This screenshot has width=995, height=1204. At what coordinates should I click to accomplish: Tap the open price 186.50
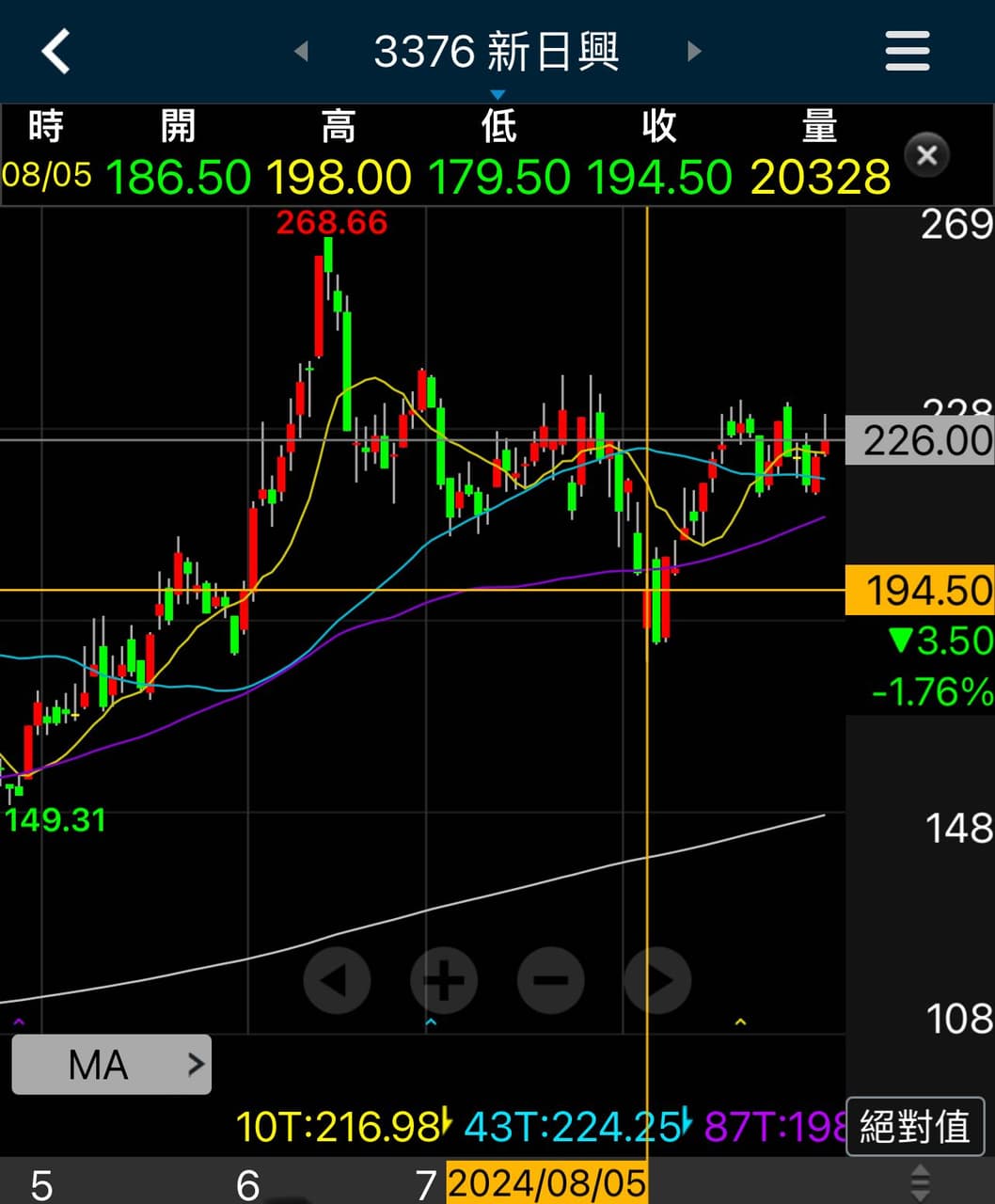click(179, 177)
